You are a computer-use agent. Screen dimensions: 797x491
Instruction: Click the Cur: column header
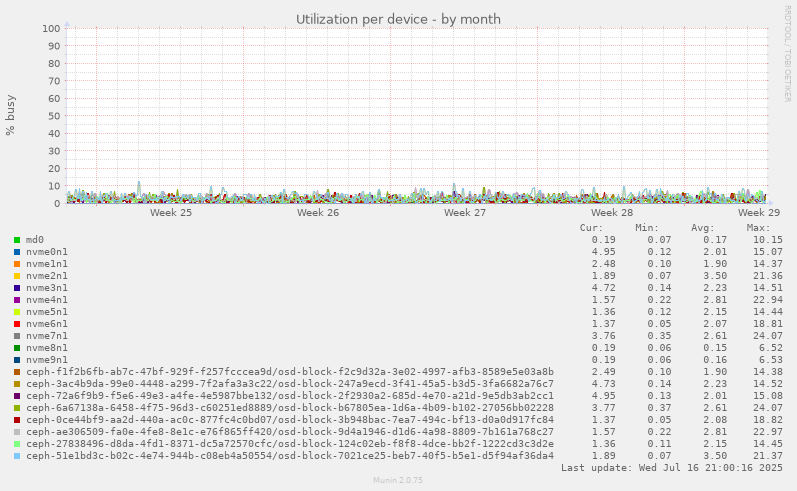click(x=591, y=228)
